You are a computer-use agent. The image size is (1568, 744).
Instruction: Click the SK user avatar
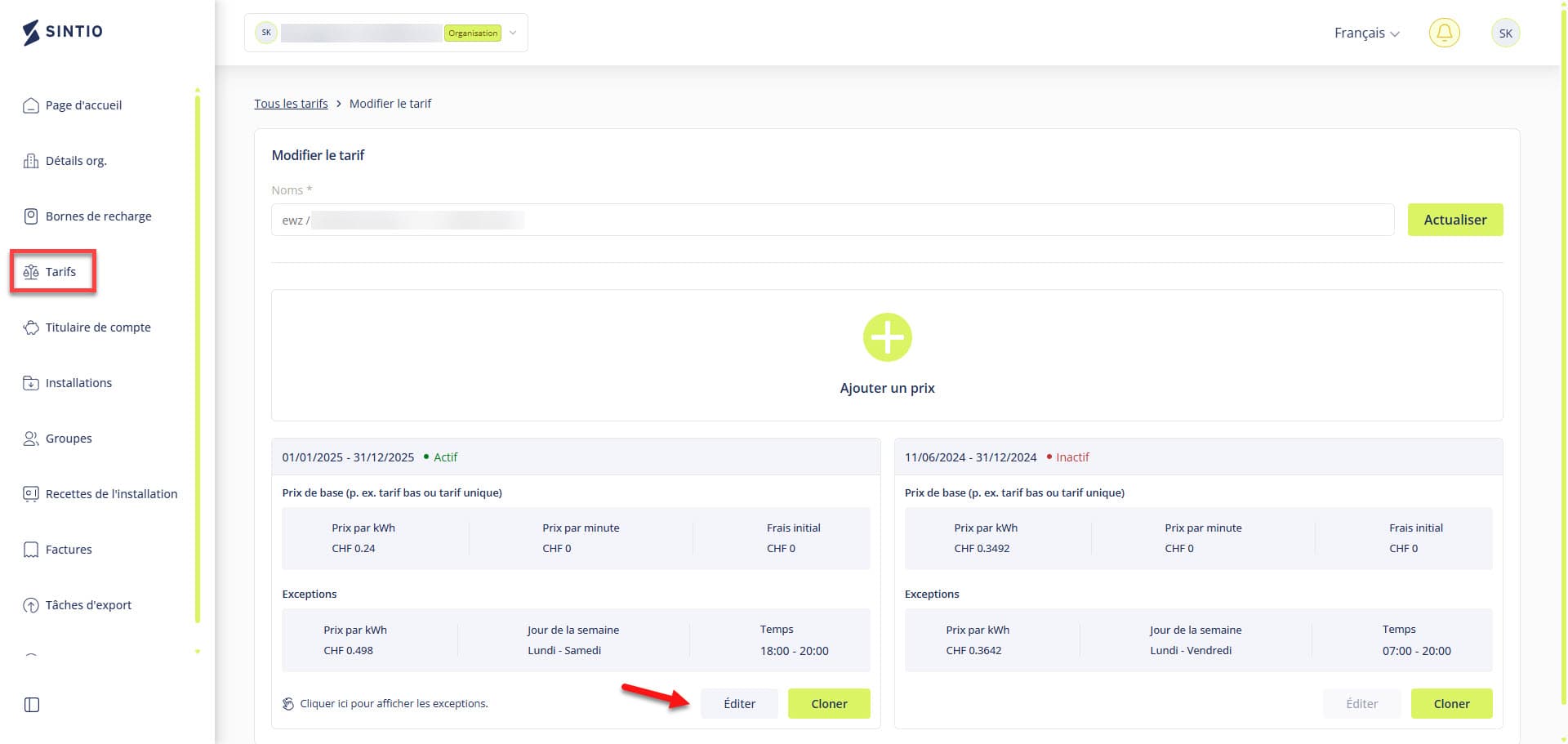1505,33
